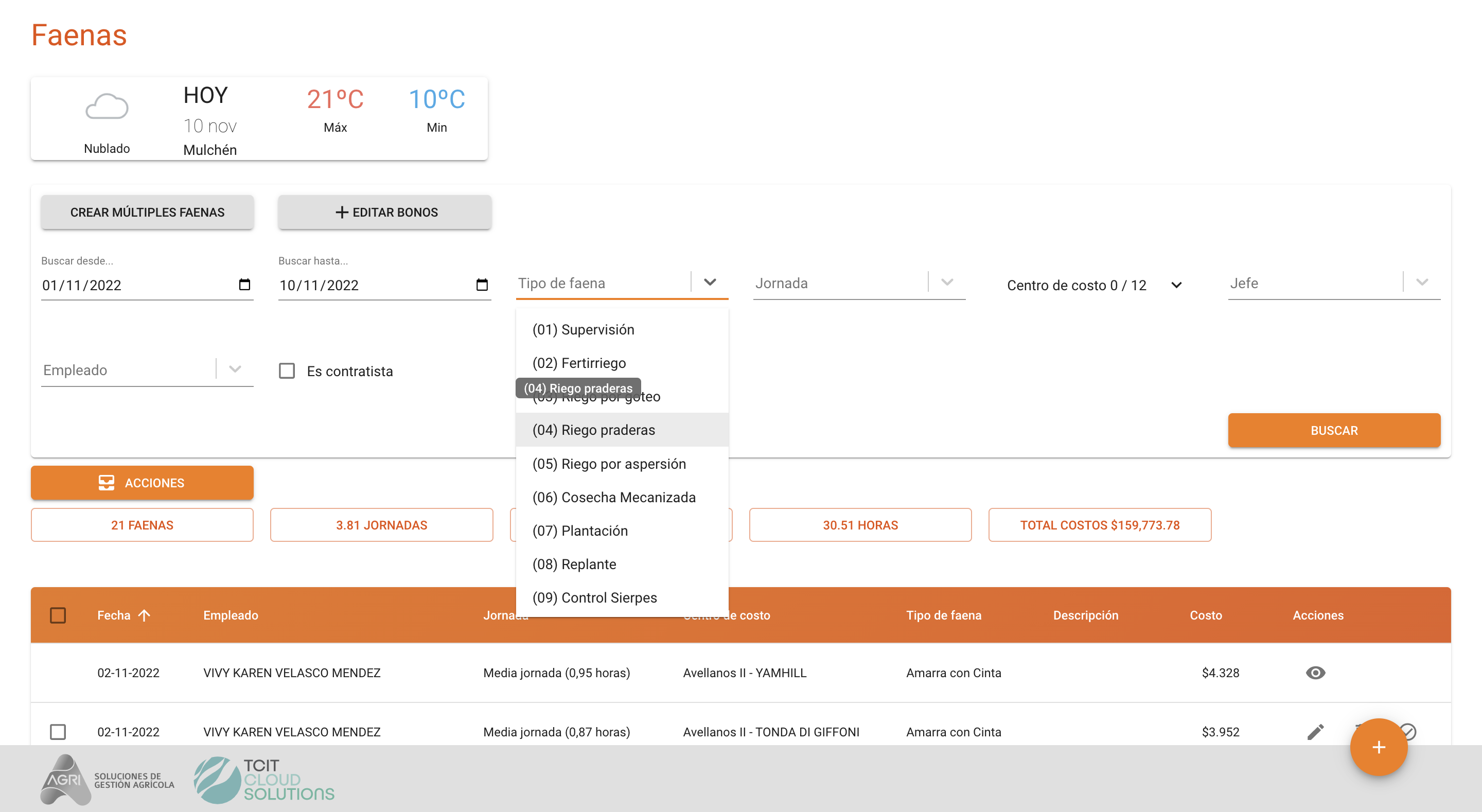The image size is (1482, 812).
Task: Check the second row's selection checkbox
Action: tap(58, 732)
